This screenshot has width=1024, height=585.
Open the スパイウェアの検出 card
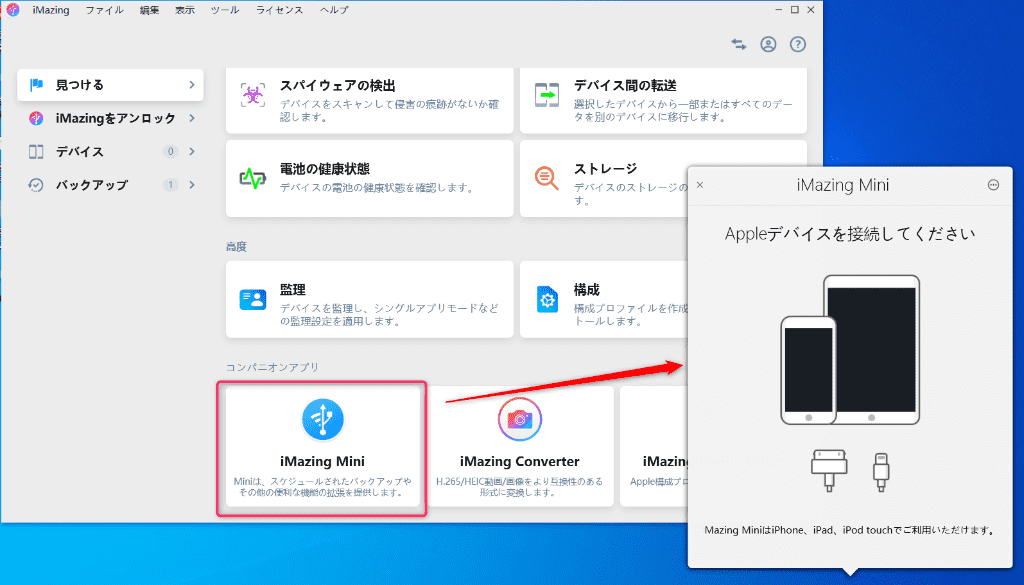[370, 100]
